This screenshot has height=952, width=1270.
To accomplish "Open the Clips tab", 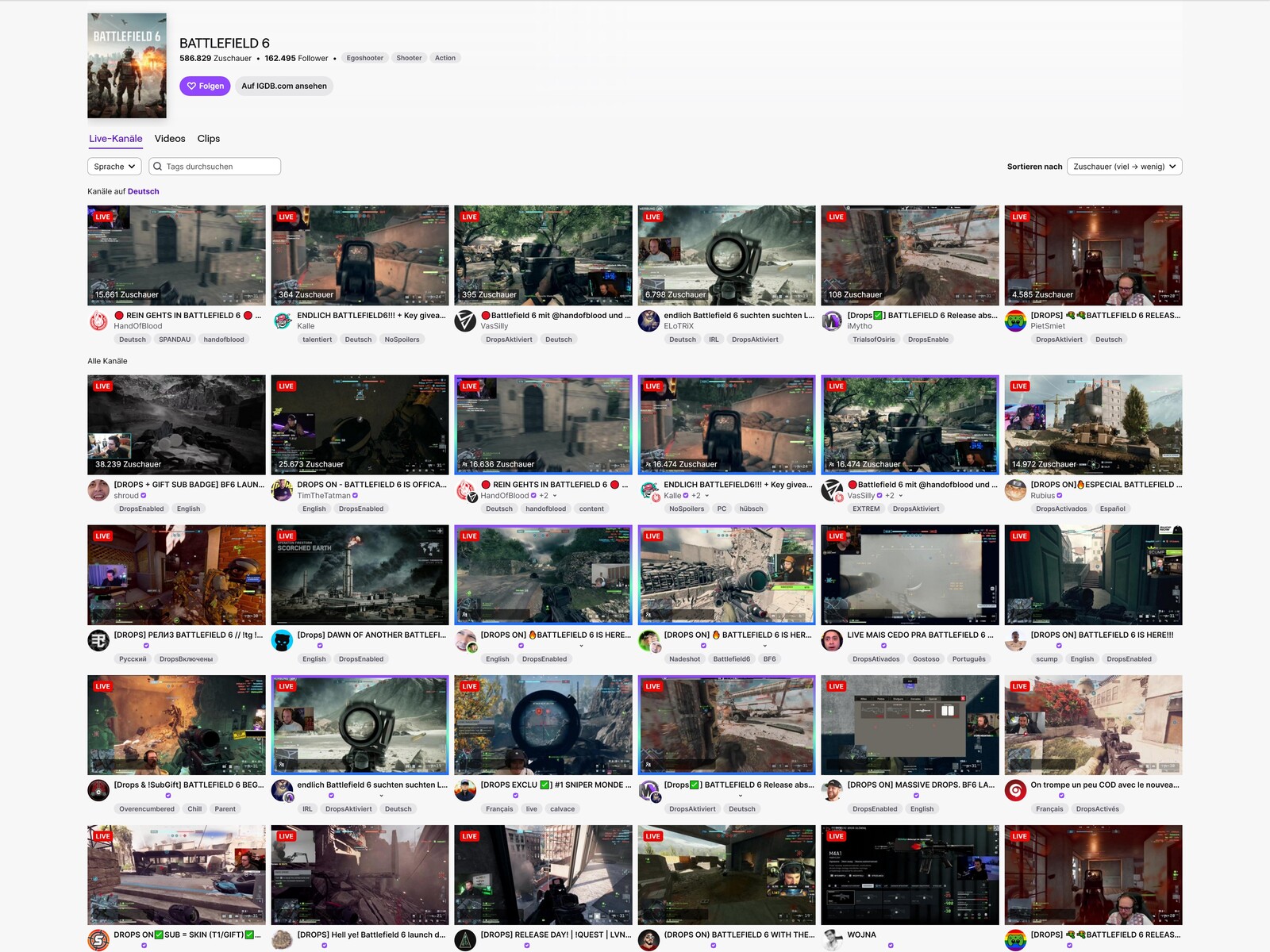I will (x=209, y=139).
